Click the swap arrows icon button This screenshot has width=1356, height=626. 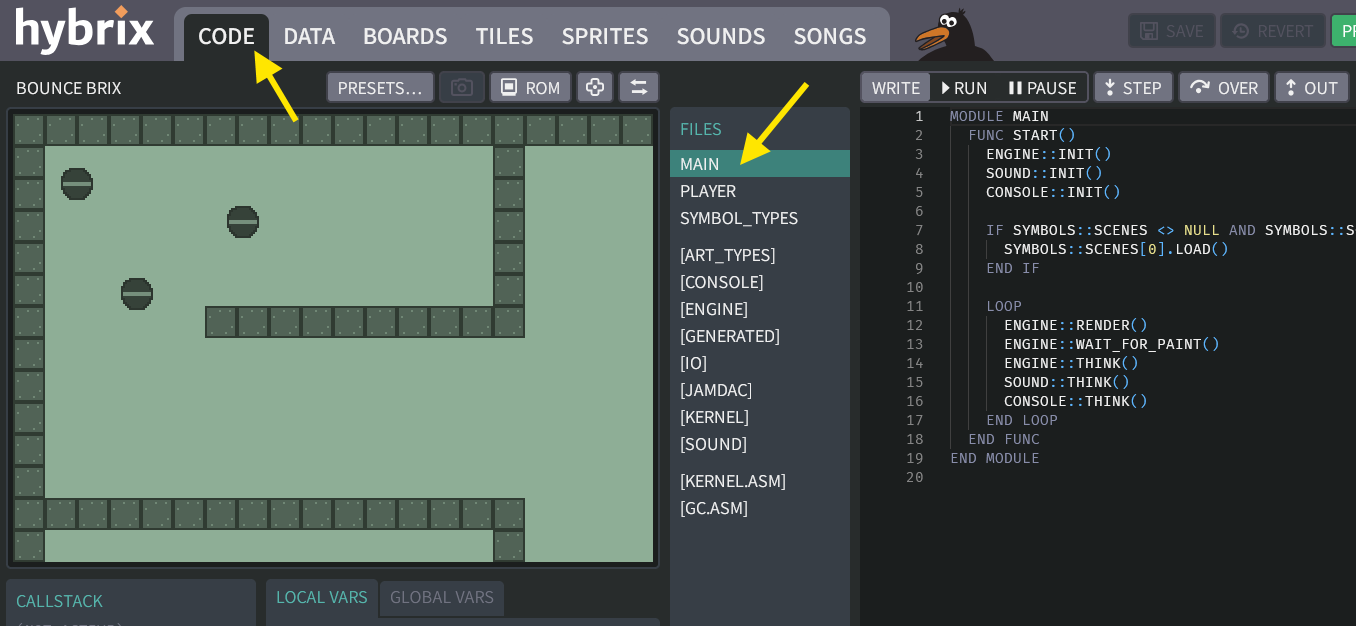click(x=638, y=87)
